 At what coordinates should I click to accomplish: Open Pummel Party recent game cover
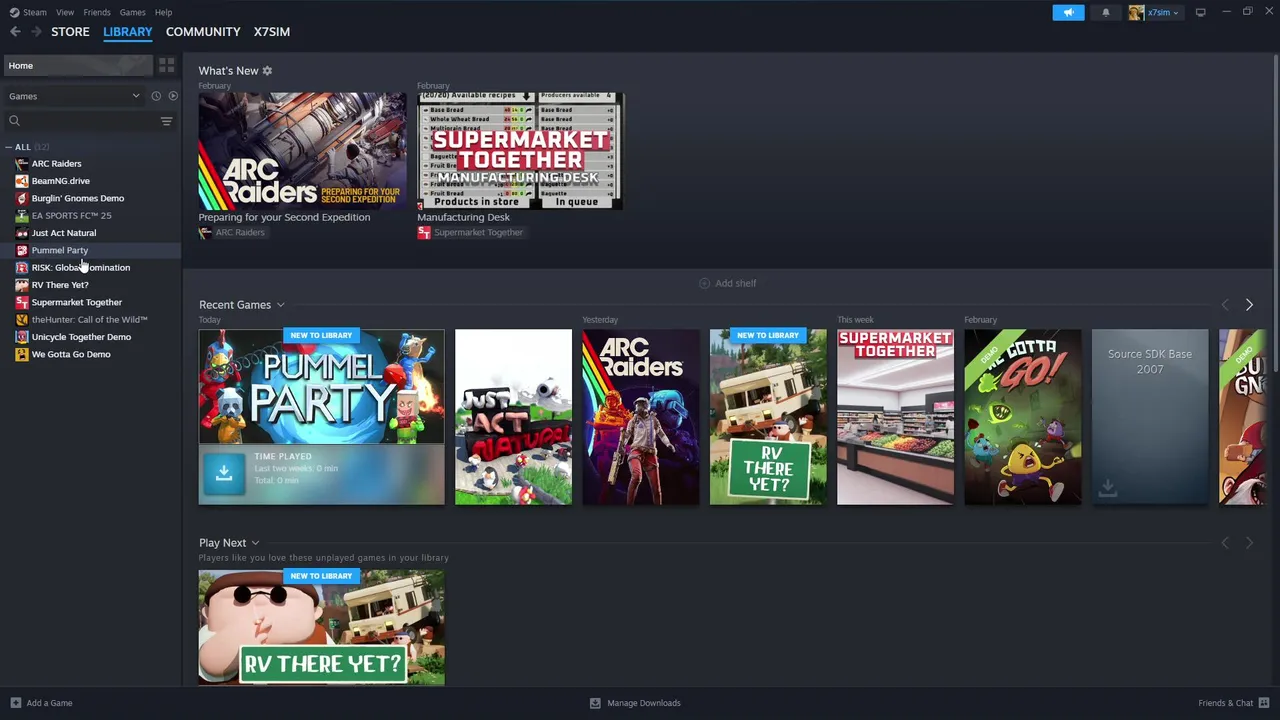321,387
